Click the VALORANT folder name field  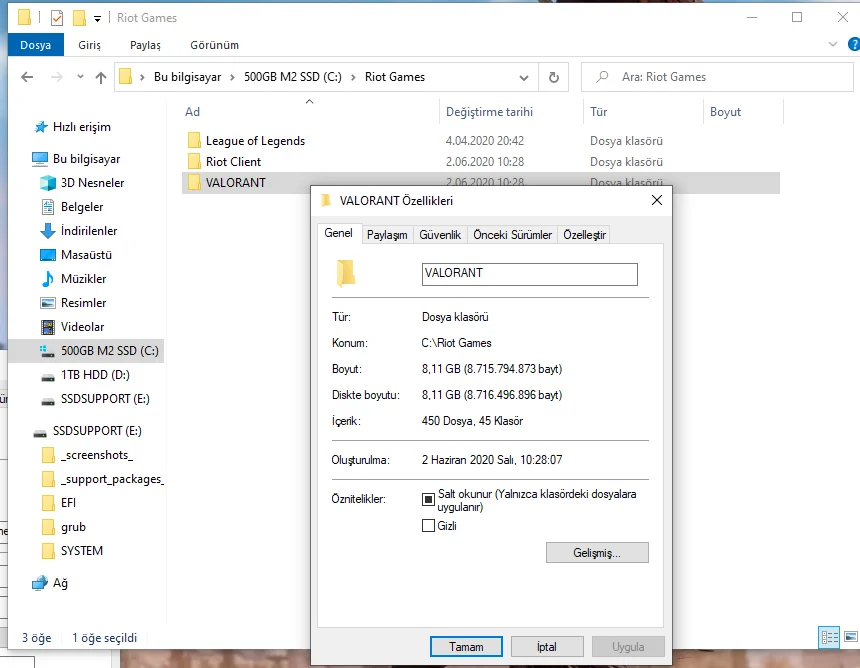[529, 274]
